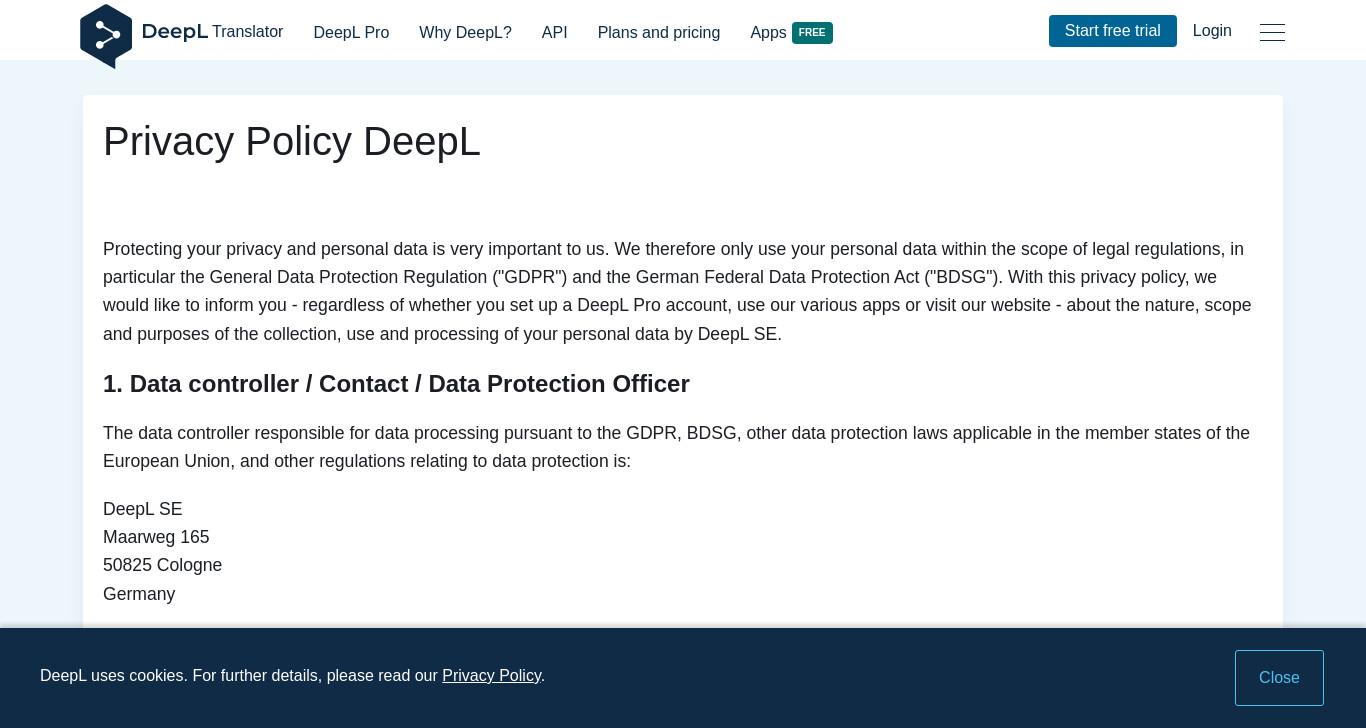This screenshot has height=728, width=1366.
Task: Open the DeepL Translator home link
Action: pyautogui.click(x=182, y=32)
